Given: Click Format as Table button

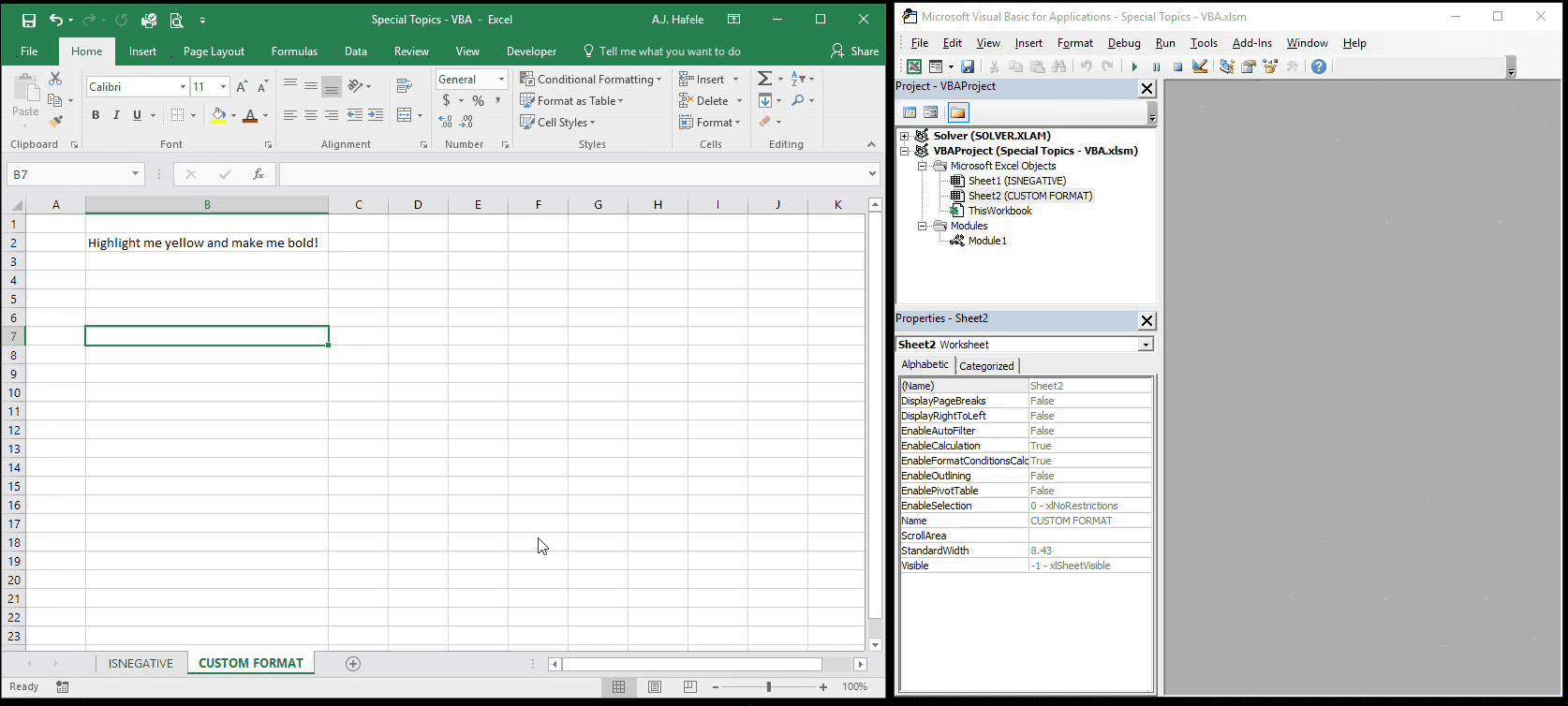Looking at the screenshot, I should pyautogui.click(x=572, y=100).
